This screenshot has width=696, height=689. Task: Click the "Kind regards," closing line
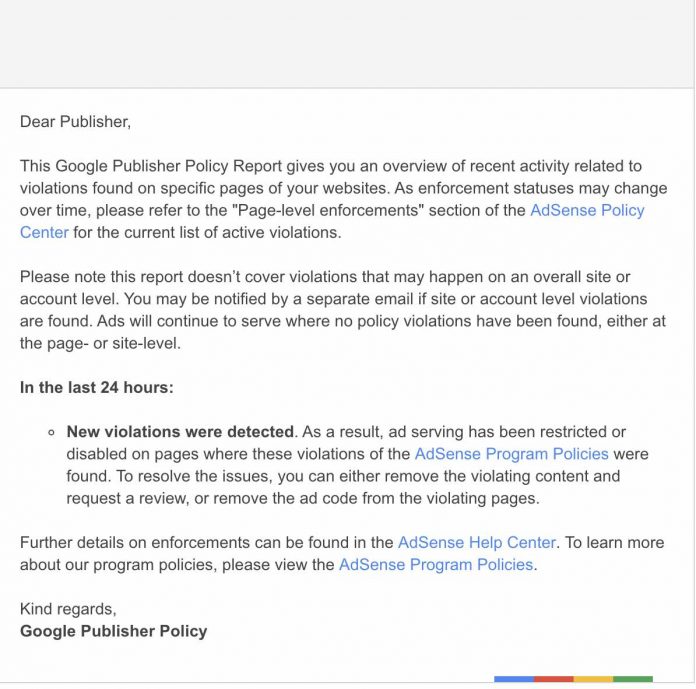pyautogui.click(x=68, y=608)
